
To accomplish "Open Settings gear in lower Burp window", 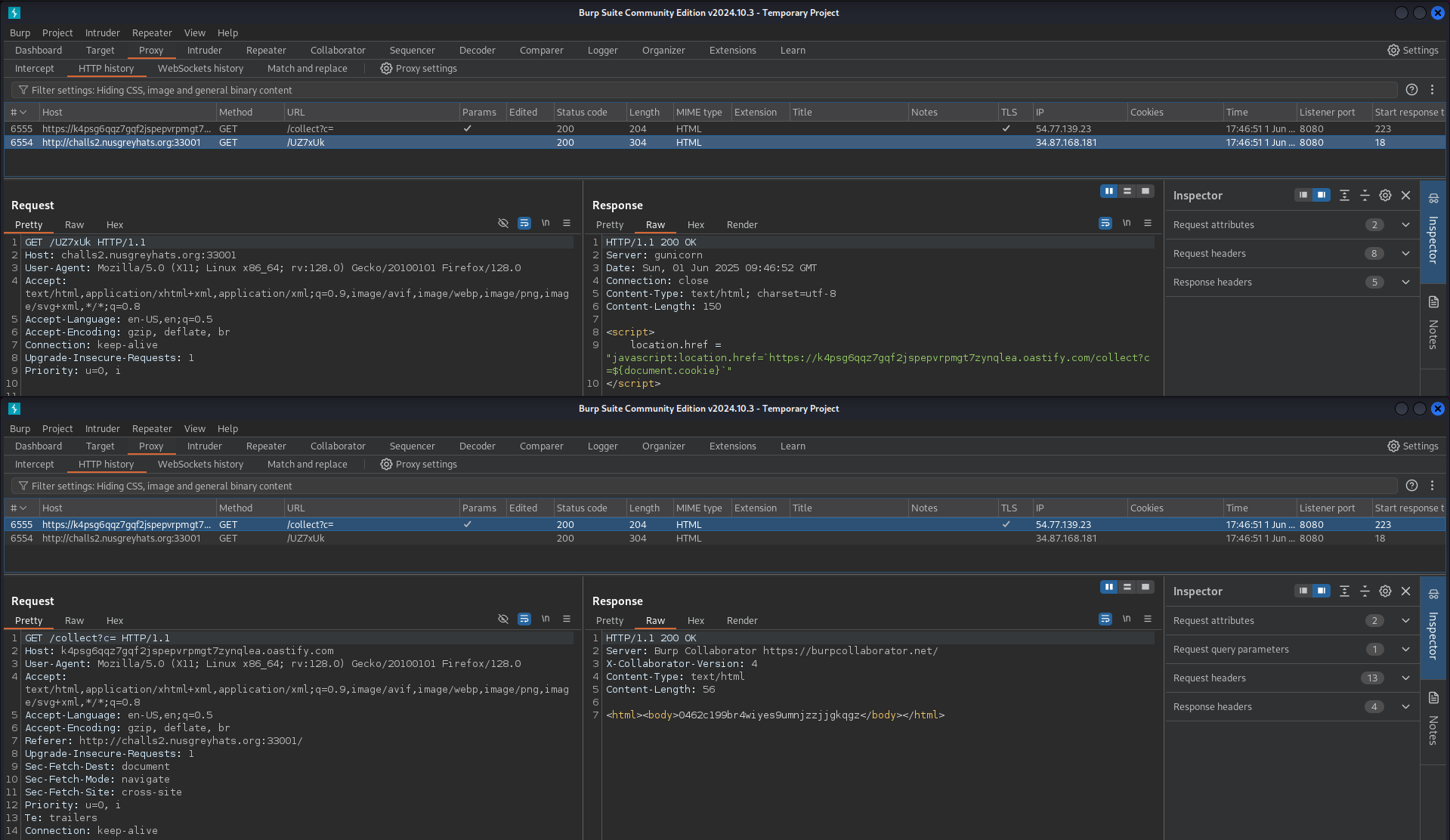I will click(x=1412, y=446).
